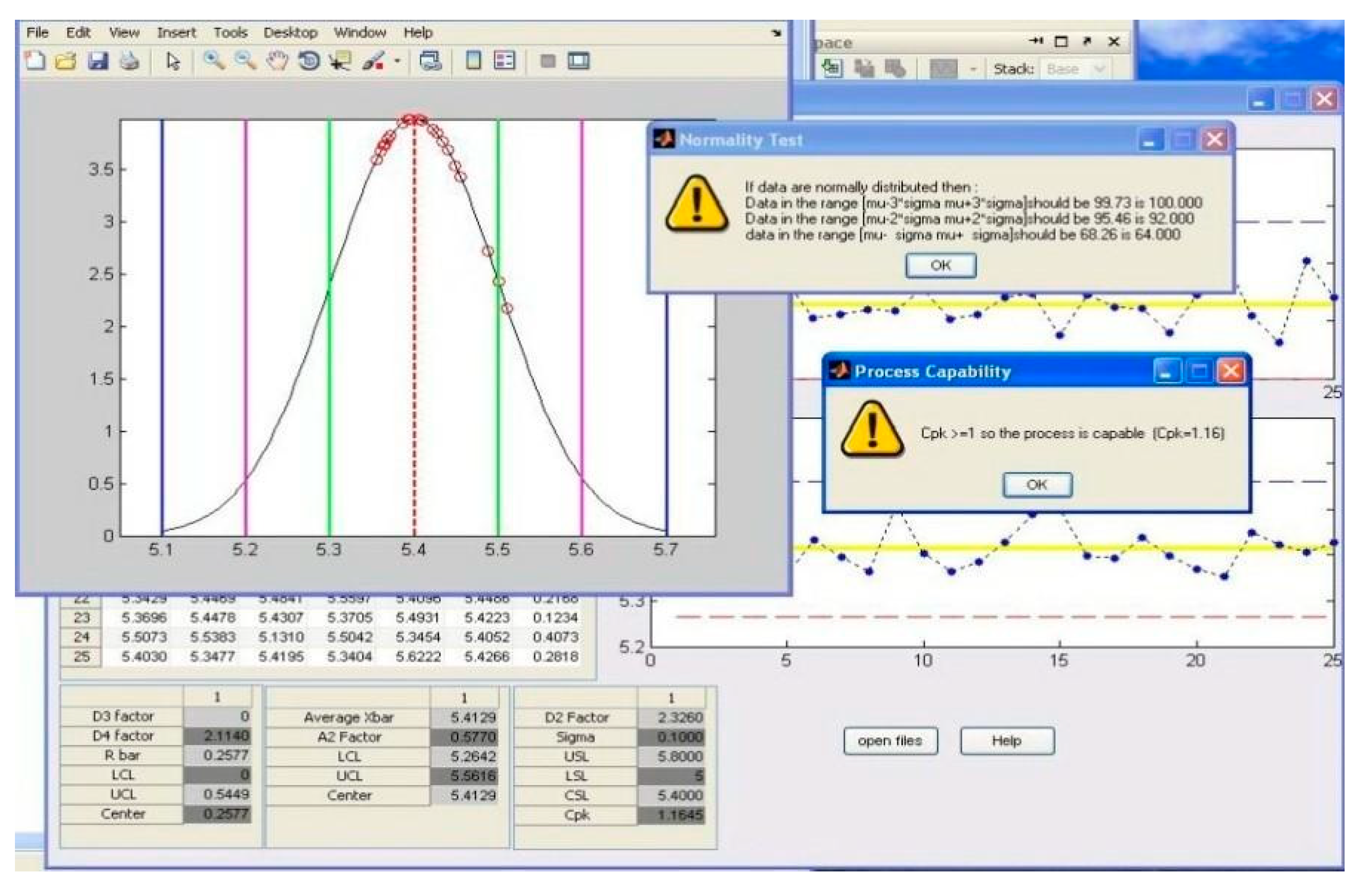Activate the Data Cursor tool

pos(340,62)
